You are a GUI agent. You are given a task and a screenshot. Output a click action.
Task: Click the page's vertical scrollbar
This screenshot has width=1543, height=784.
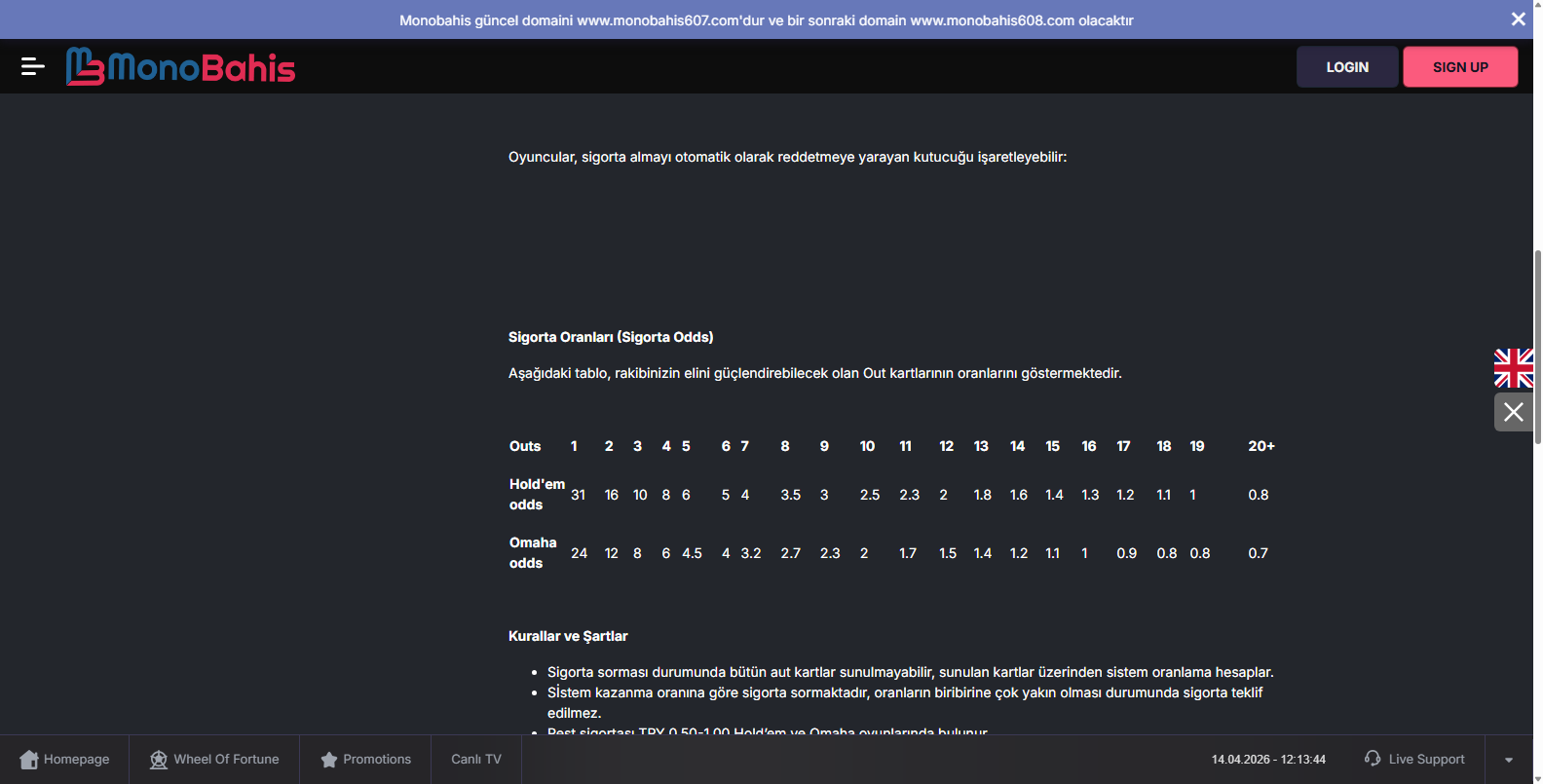[1537, 347]
